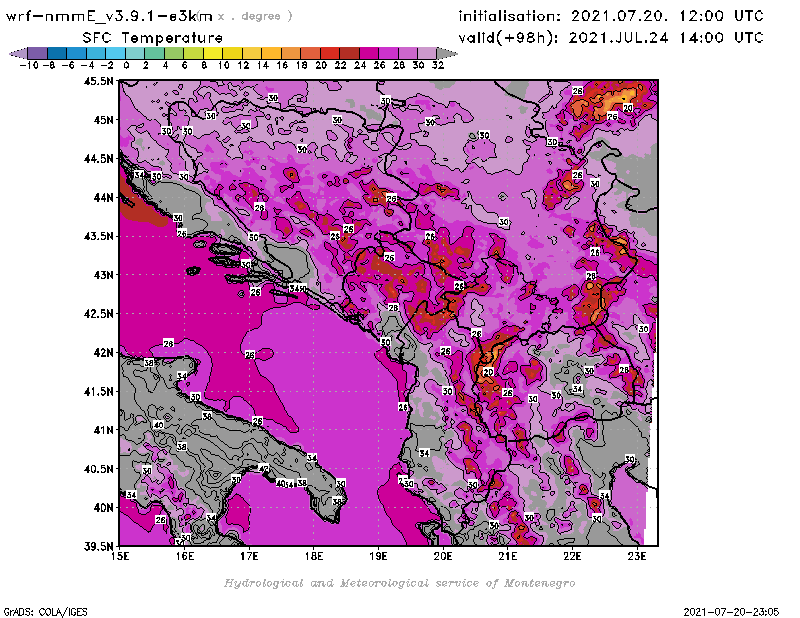Image resolution: width=800 pixels, height=618 pixels.
Task: Click the '42' contour label on the map
Action: click(x=263, y=468)
